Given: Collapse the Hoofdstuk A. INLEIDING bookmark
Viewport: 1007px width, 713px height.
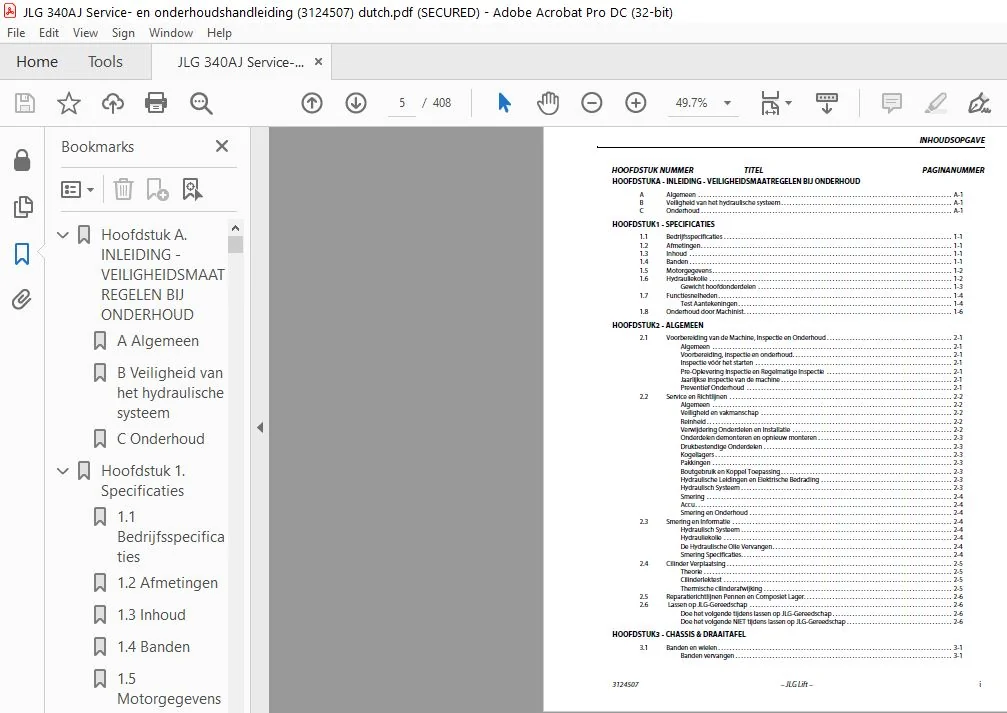Looking at the screenshot, I should tap(63, 235).
